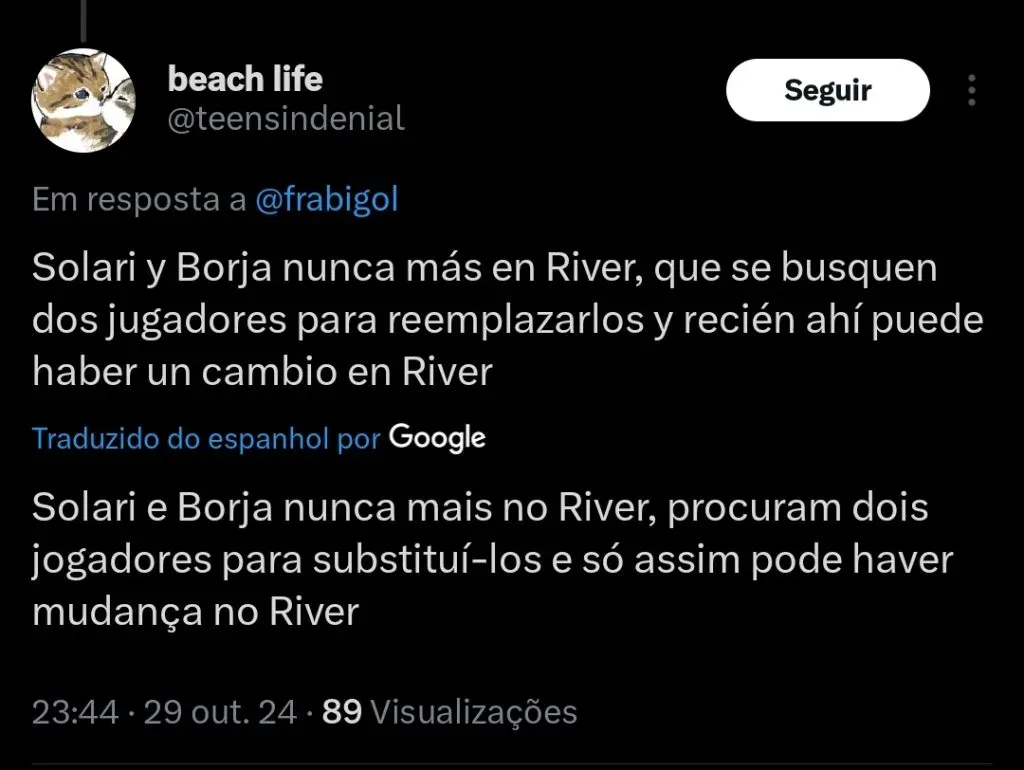Viewport: 1024px width, 770px height.
Task: Click the "beach life" display name
Action: click(245, 78)
